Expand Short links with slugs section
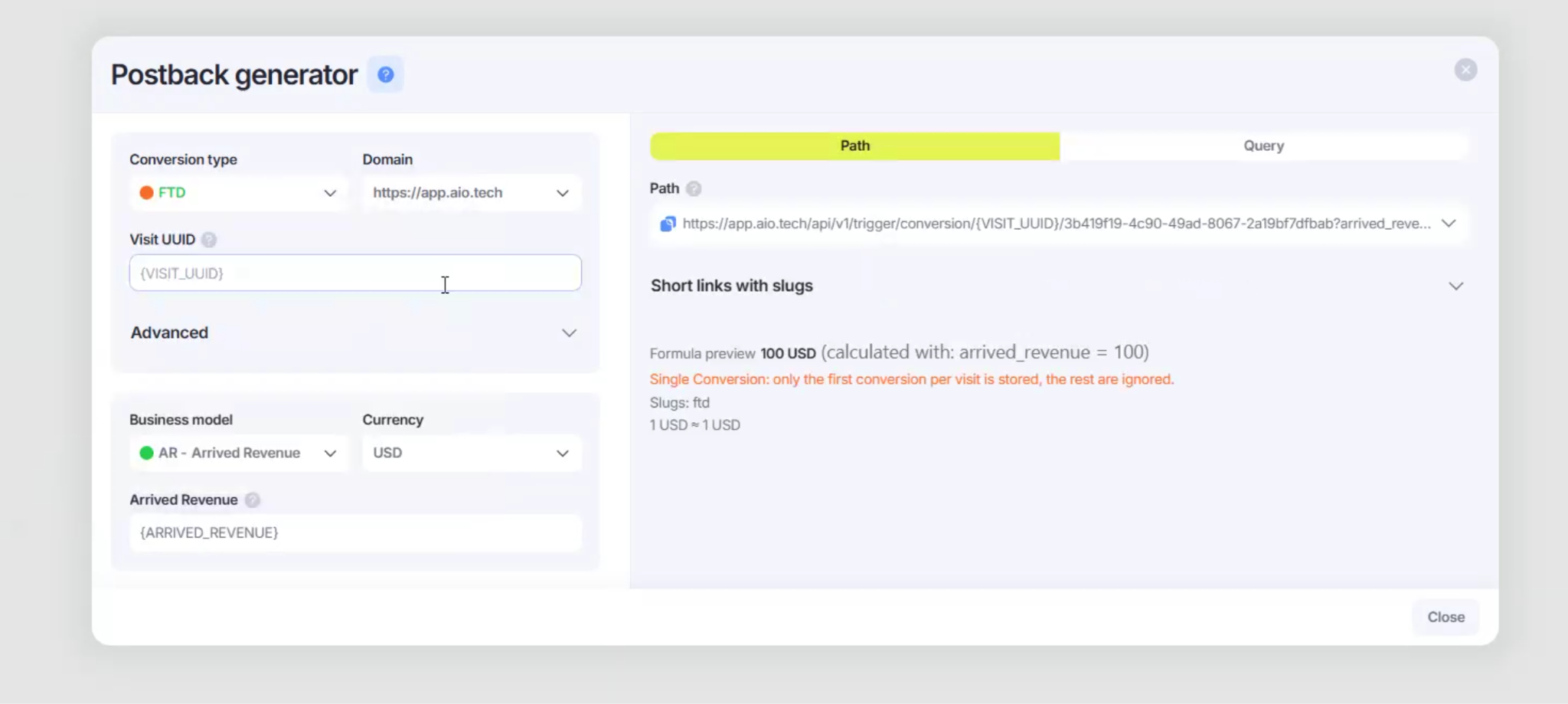The width and height of the screenshot is (1568, 704). coord(1057,286)
